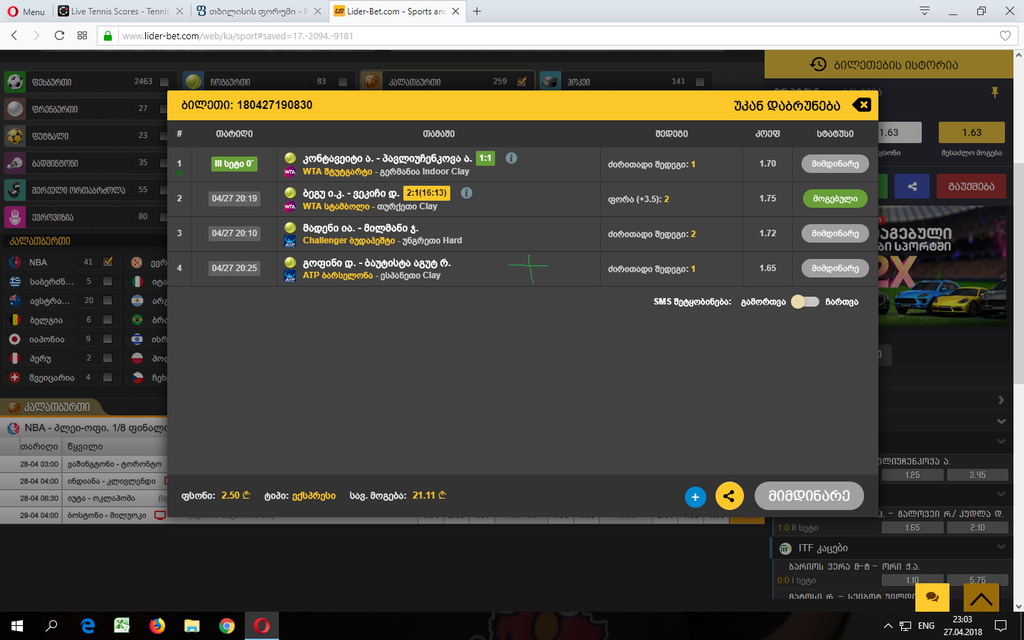Click the pin icon in the betslip panel

coord(995,93)
